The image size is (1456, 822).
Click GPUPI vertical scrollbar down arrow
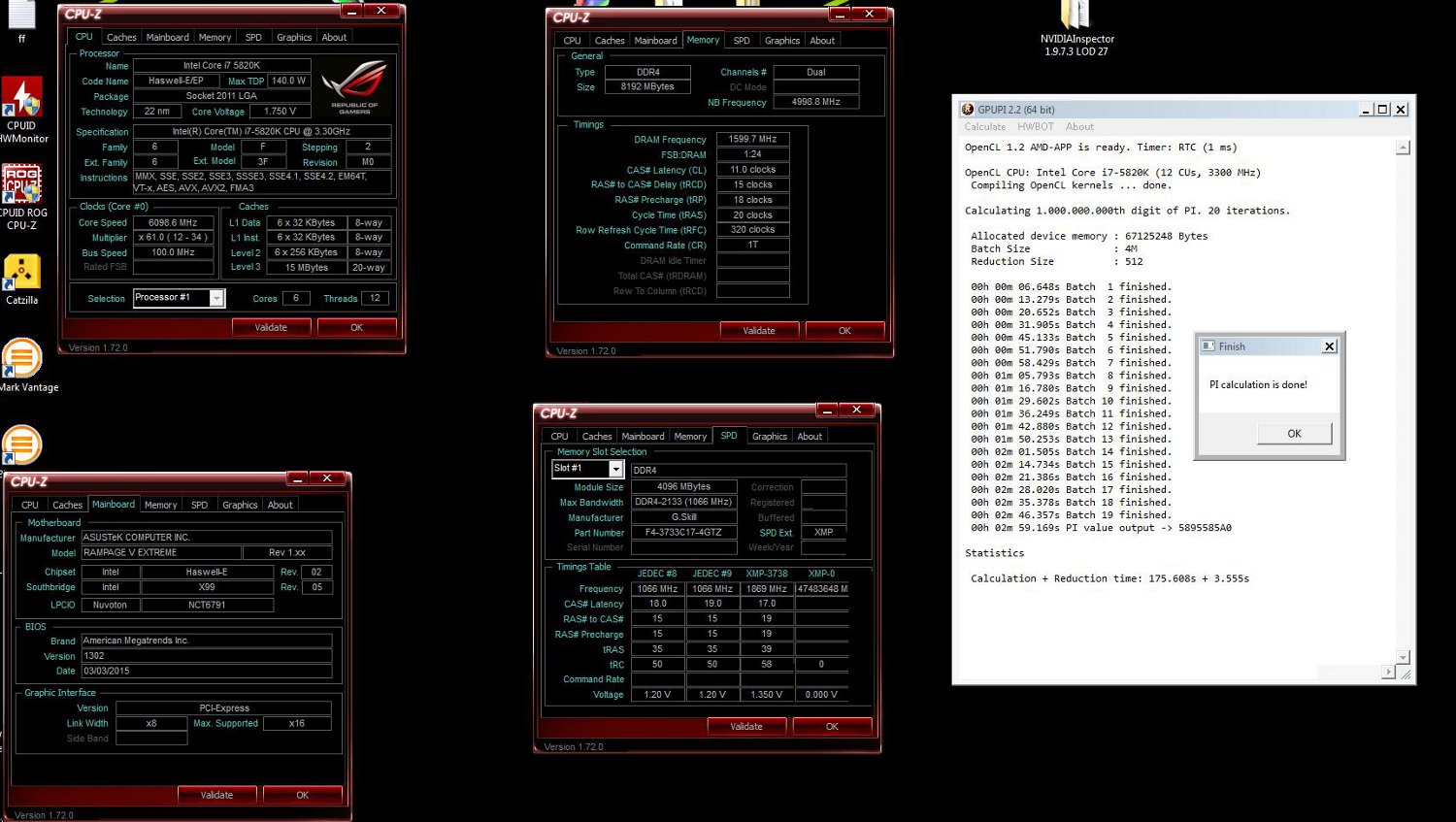tap(1403, 657)
